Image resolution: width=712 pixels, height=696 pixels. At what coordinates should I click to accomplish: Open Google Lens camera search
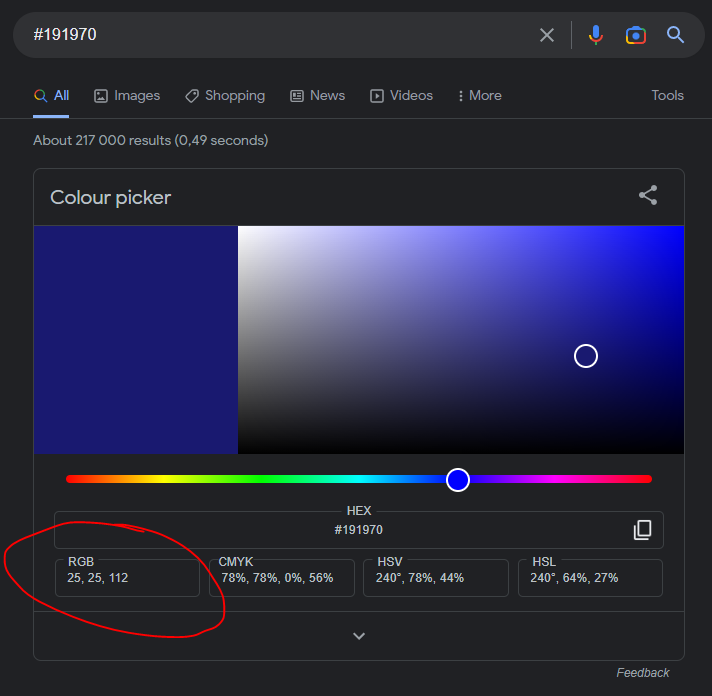(636, 35)
